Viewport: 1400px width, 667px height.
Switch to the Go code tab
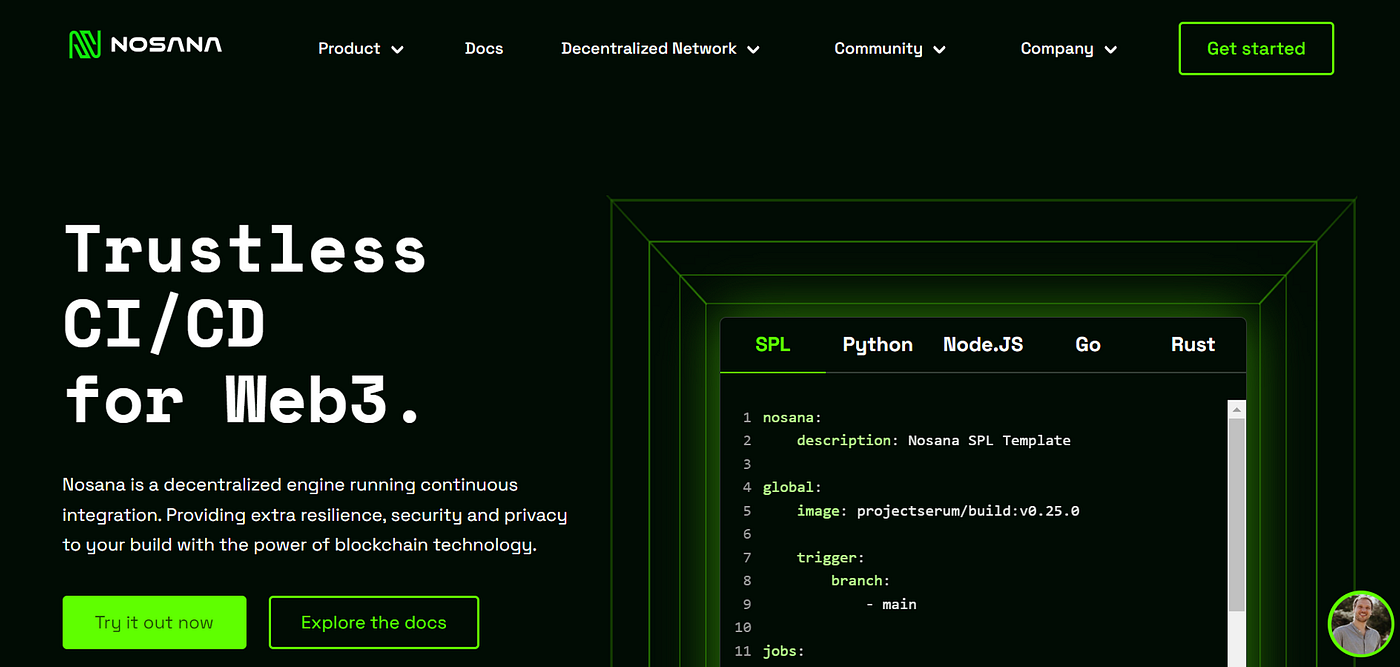1088,345
